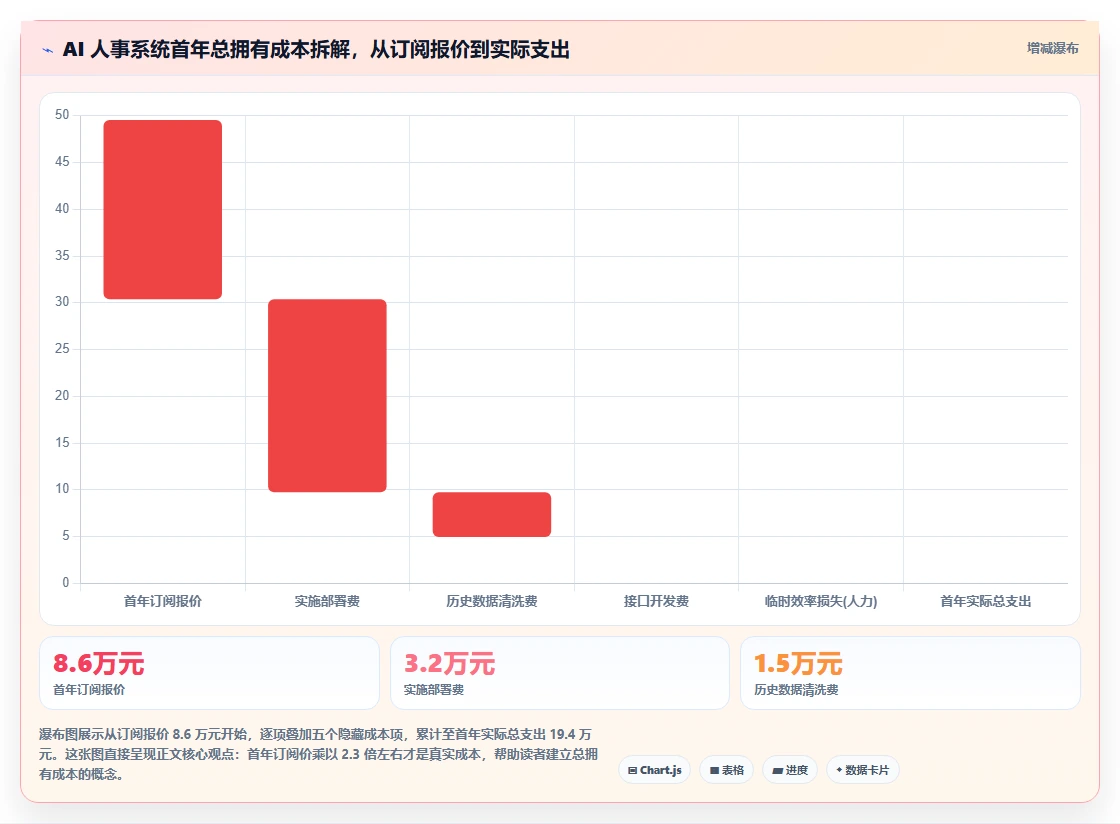
Task: Click the y-axis value 50
Action: (x=62, y=114)
